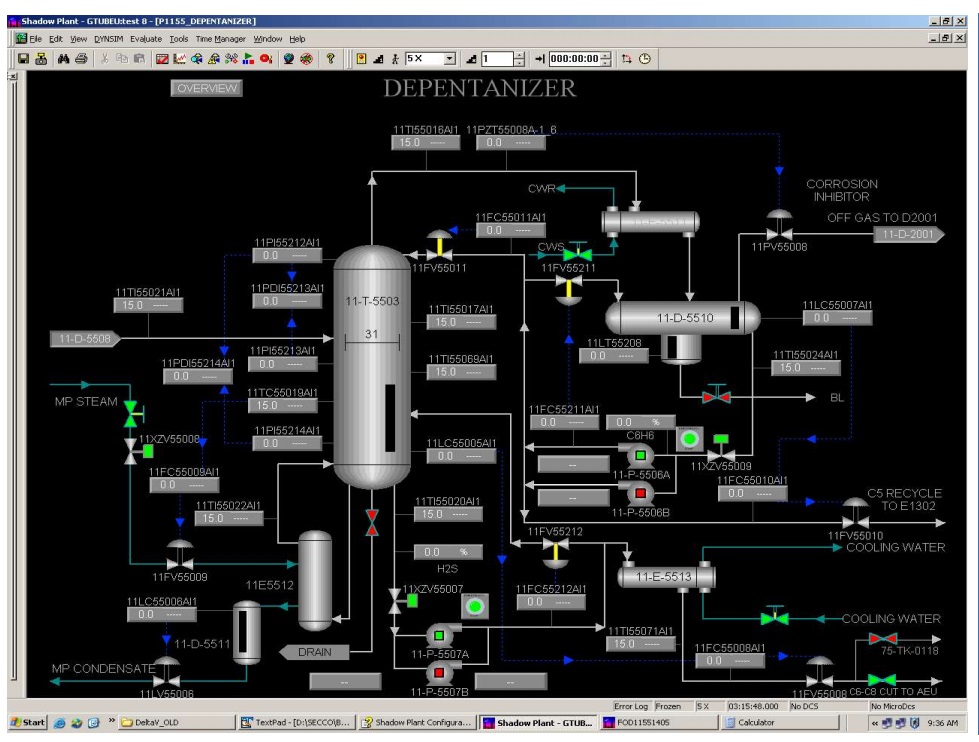Click the DRAIN connector
The width and height of the screenshot is (979, 742).
click(x=314, y=651)
